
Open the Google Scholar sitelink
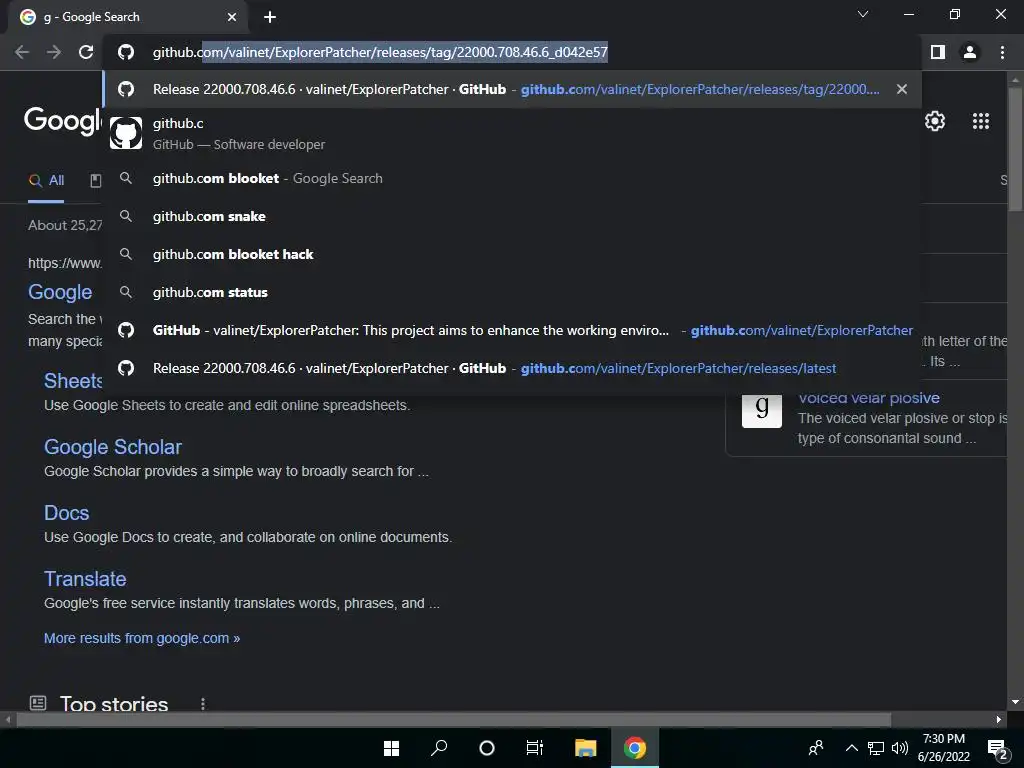pos(113,447)
